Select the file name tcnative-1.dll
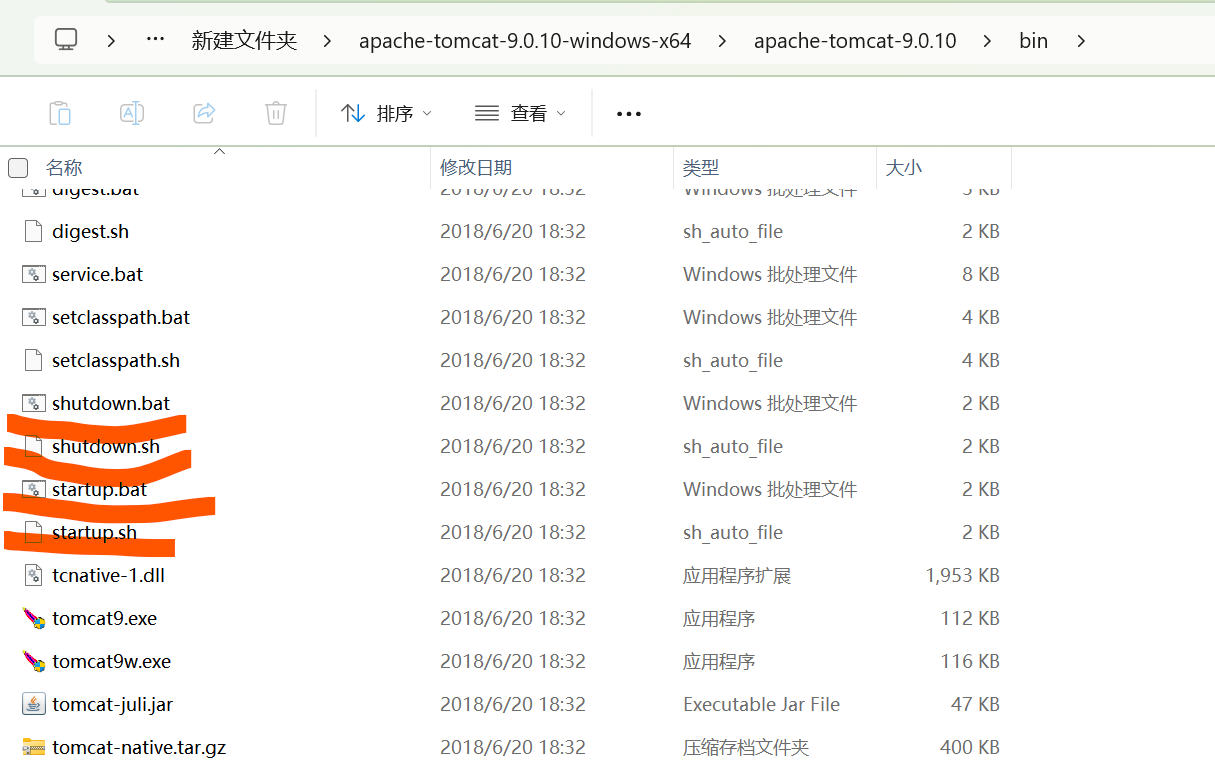 point(108,575)
